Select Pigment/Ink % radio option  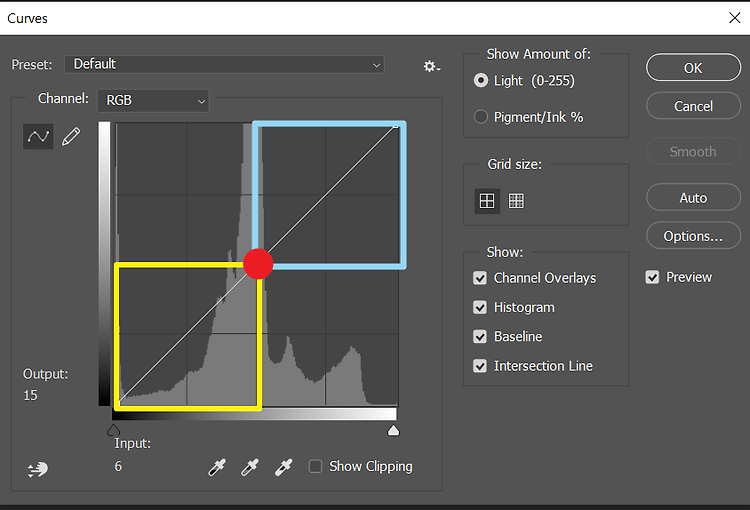[481, 117]
